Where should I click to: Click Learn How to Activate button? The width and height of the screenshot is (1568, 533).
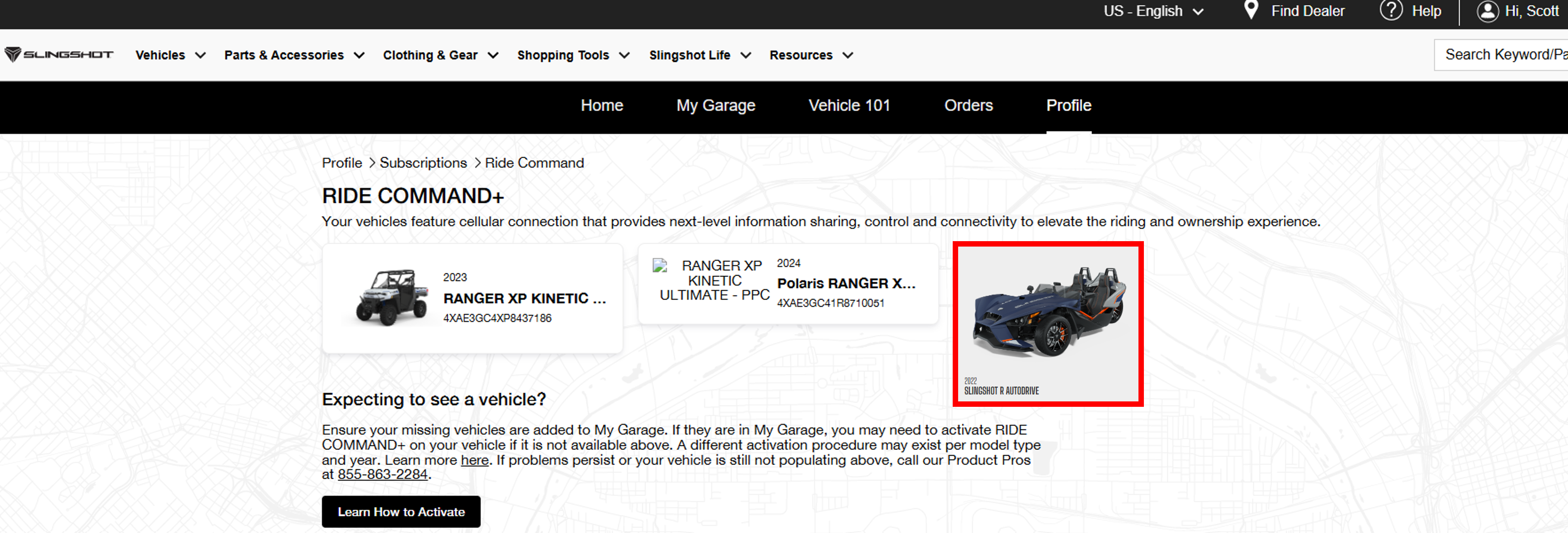pyautogui.click(x=401, y=512)
